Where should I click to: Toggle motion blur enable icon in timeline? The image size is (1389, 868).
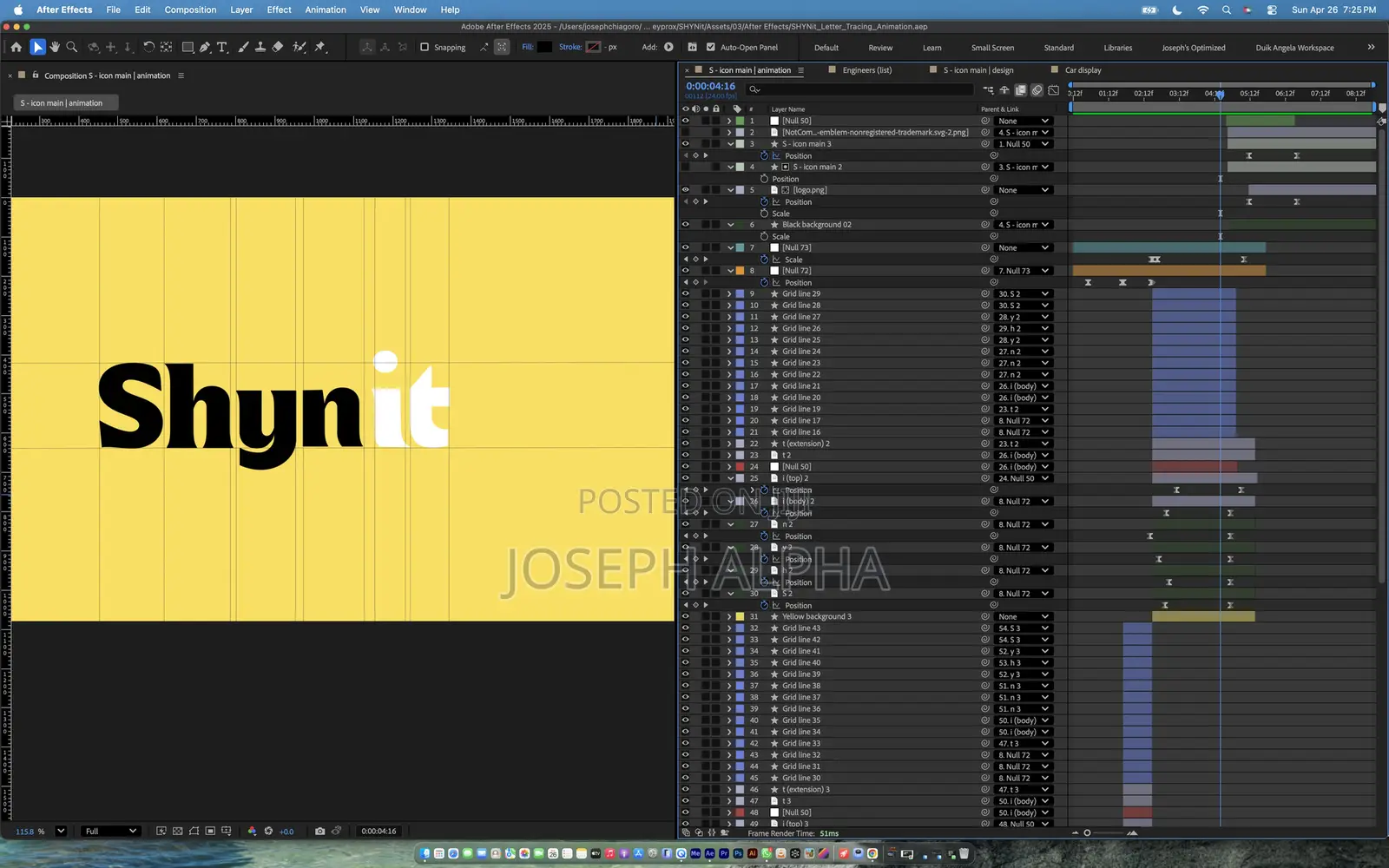click(x=1037, y=89)
